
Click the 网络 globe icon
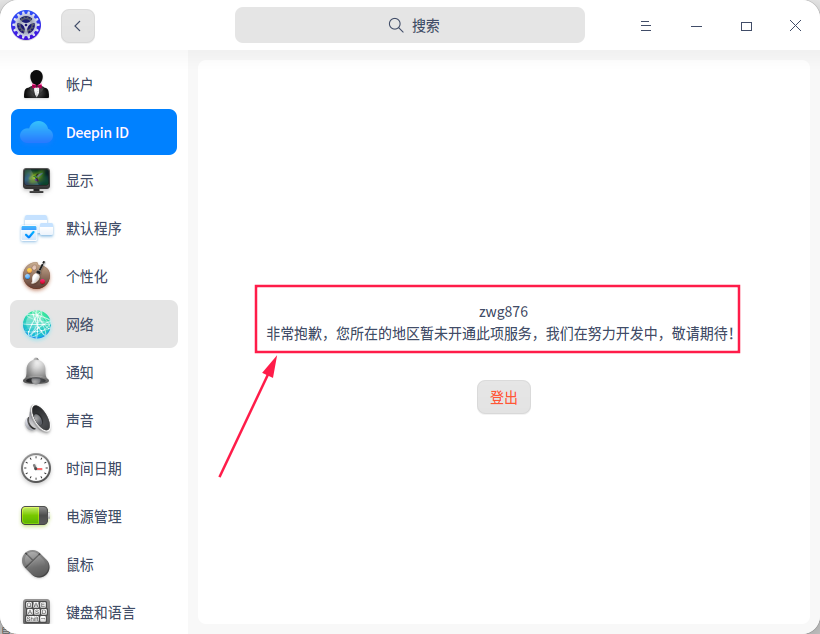37,324
